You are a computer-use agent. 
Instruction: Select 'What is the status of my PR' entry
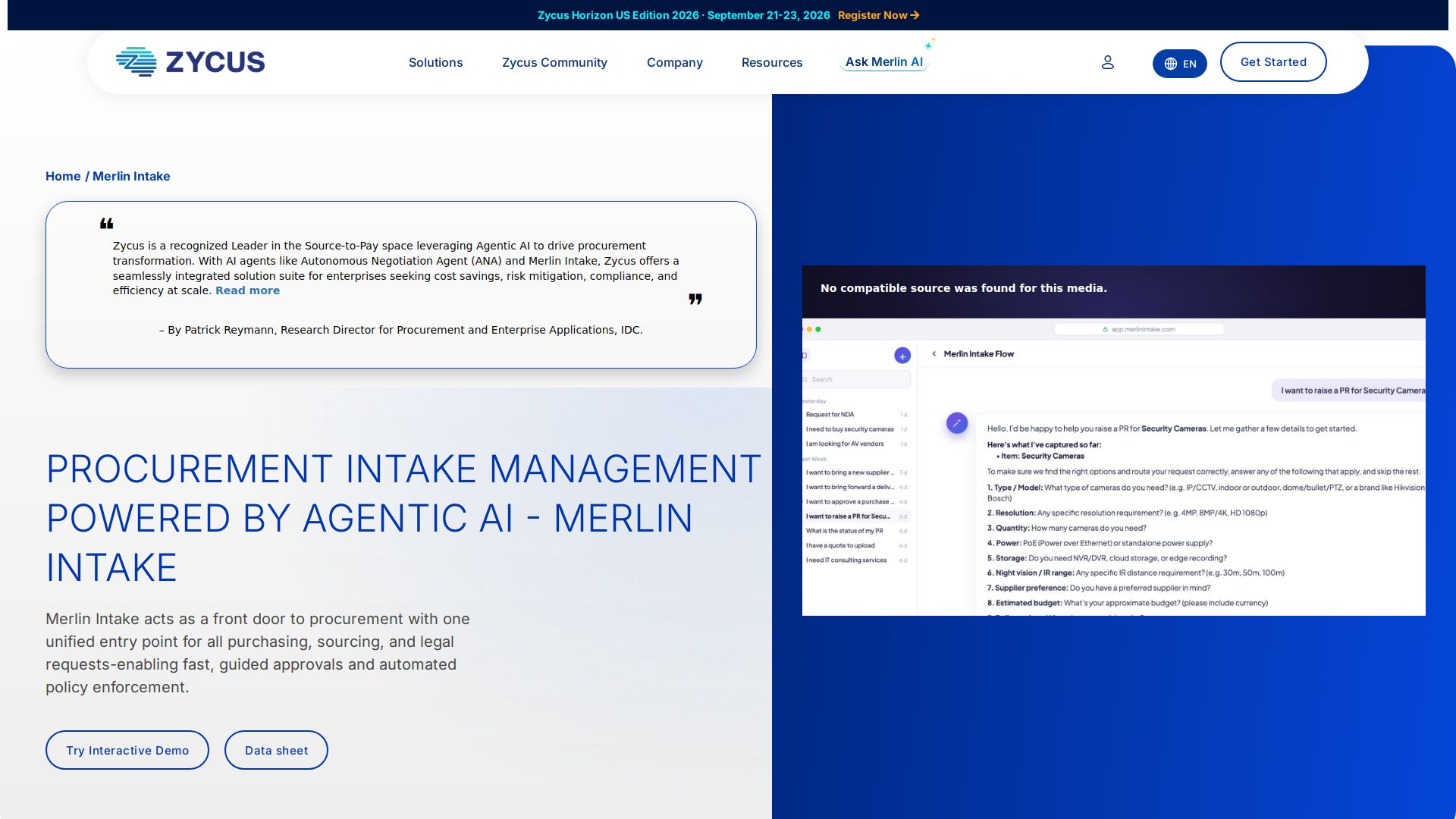[x=856, y=531]
